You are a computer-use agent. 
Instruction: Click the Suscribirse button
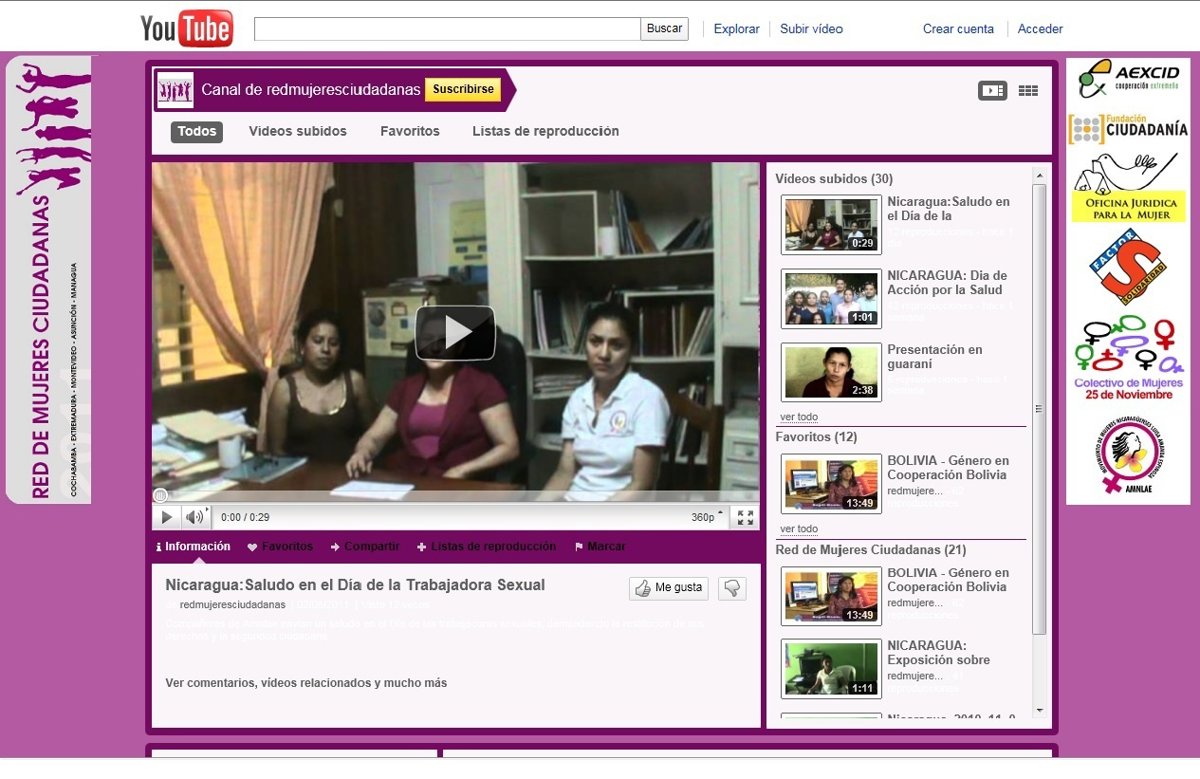point(462,89)
